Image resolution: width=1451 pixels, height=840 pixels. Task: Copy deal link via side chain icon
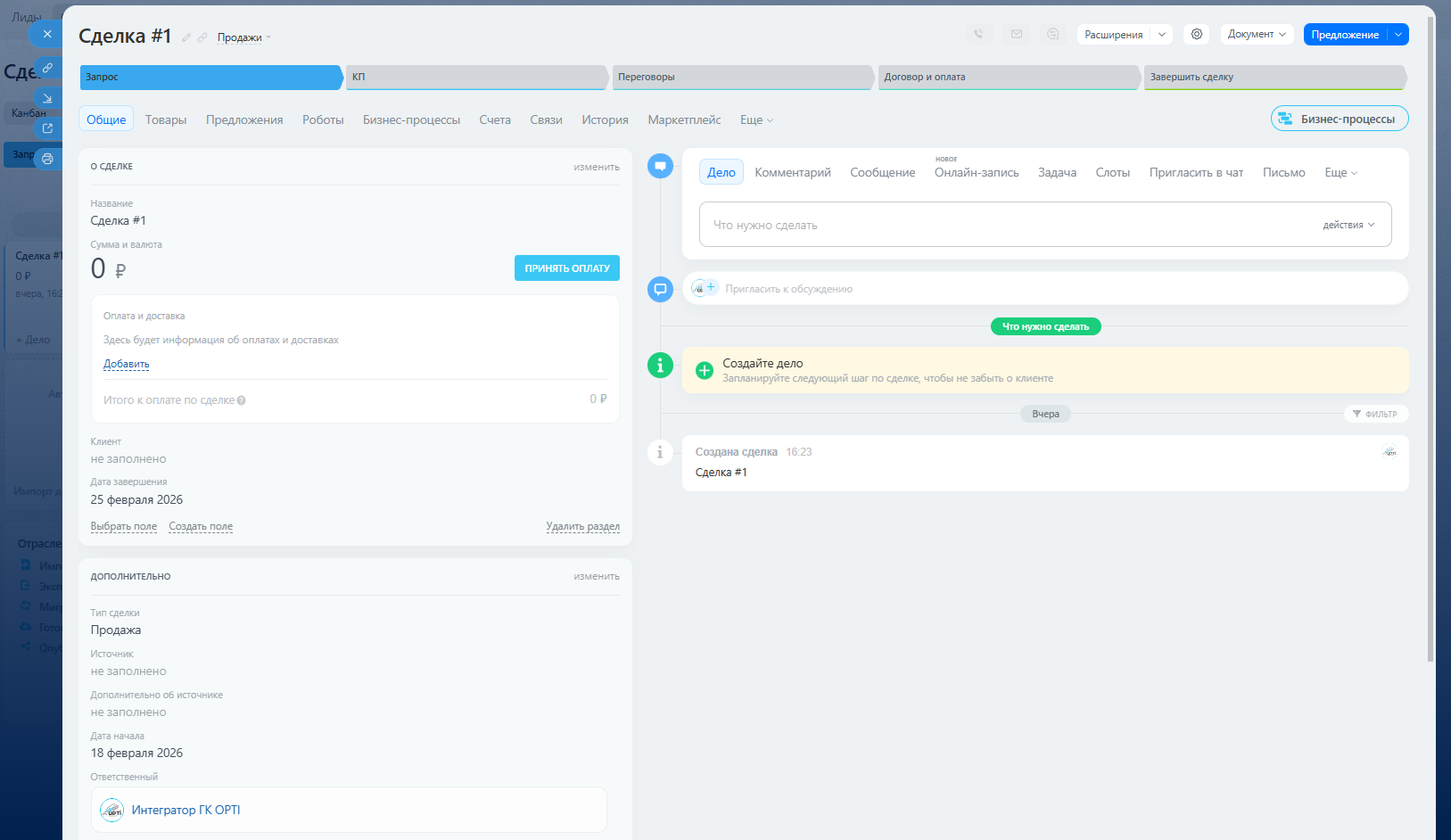(47, 68)
